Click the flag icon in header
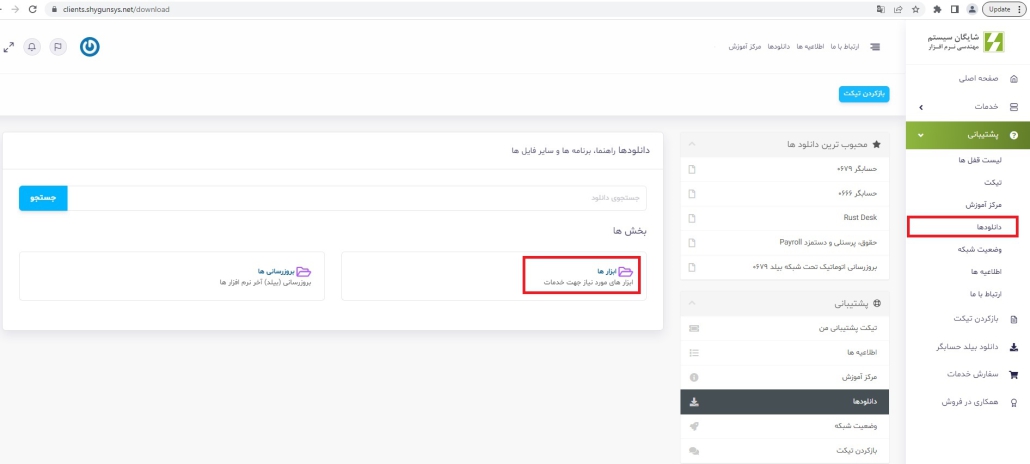This screenshot has width=1030, height=464. [x=57, y=47]
